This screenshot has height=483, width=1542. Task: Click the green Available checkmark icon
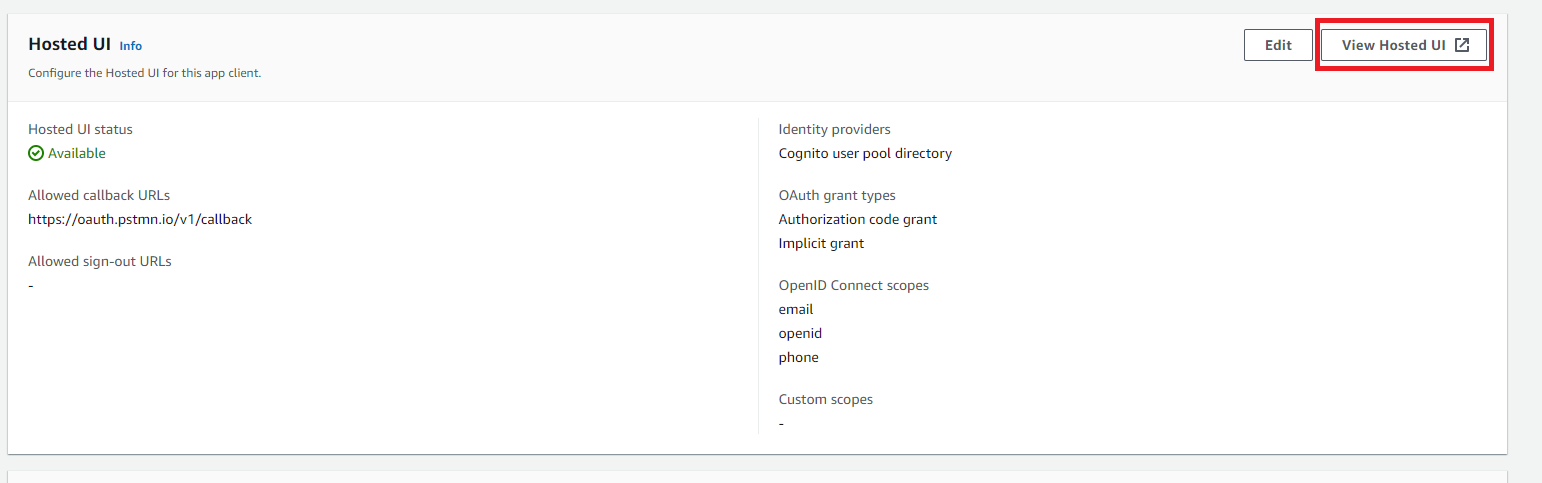(36, 153)
